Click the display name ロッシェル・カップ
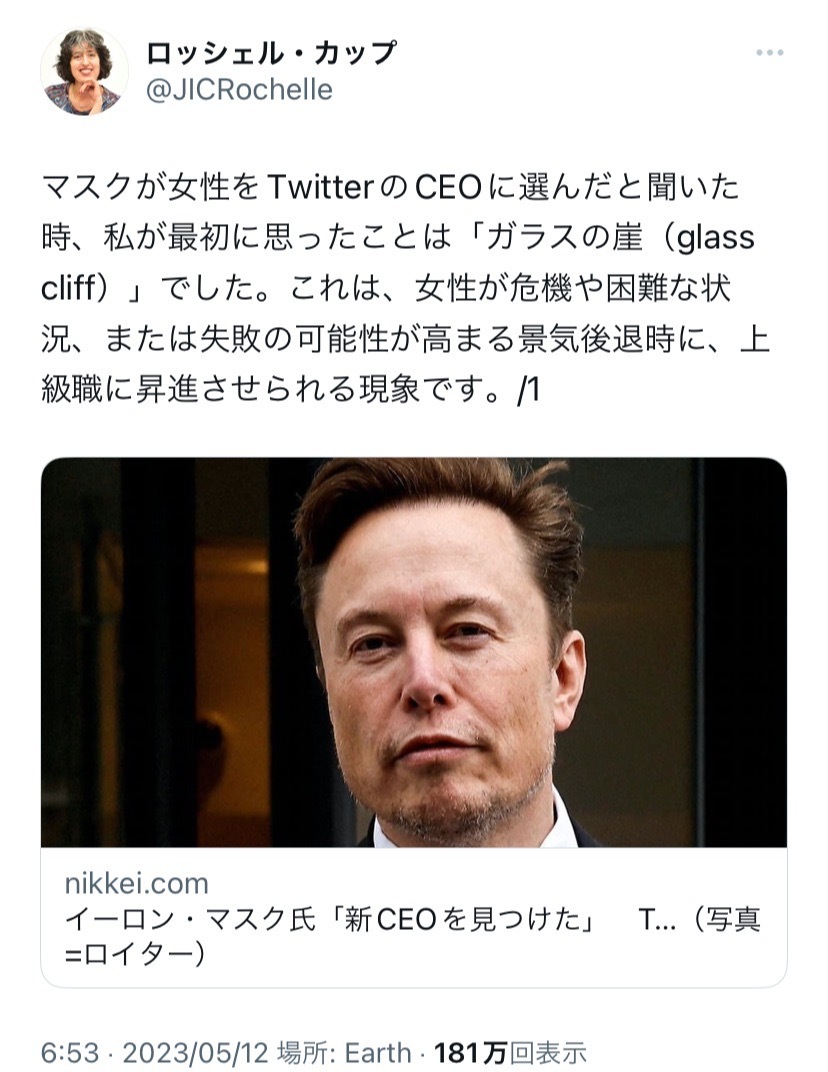The height and width of the screenshot is (1072, 828). coord(270,52)
